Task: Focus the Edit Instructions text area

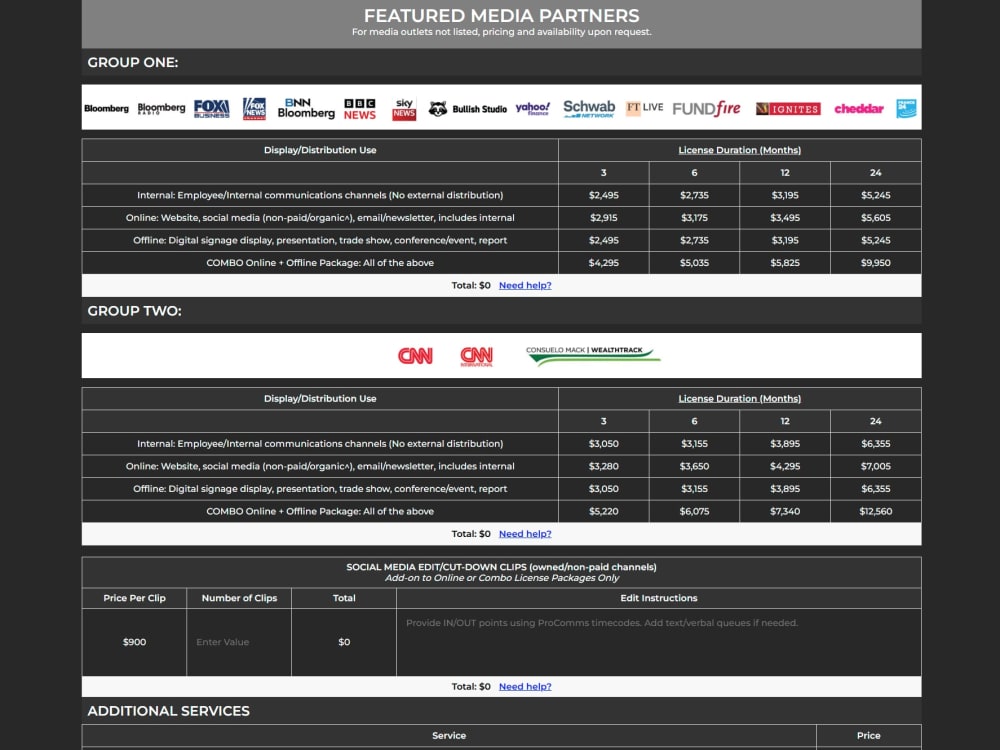Action: pos(659,642)
